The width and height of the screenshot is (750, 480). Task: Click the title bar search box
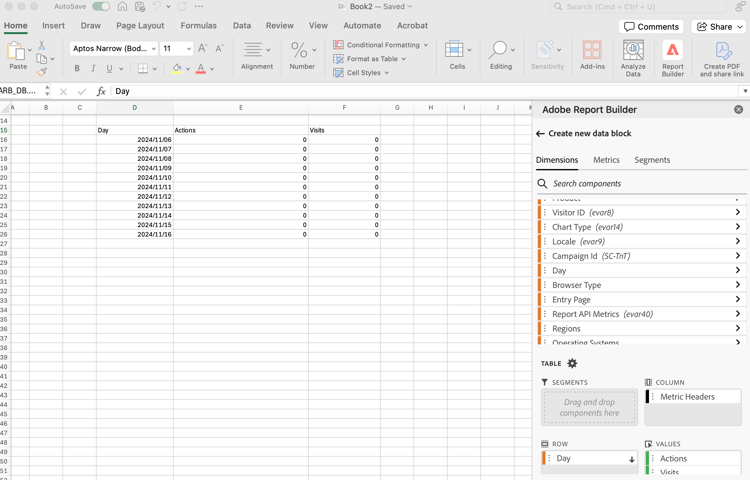tap(638, 7)
